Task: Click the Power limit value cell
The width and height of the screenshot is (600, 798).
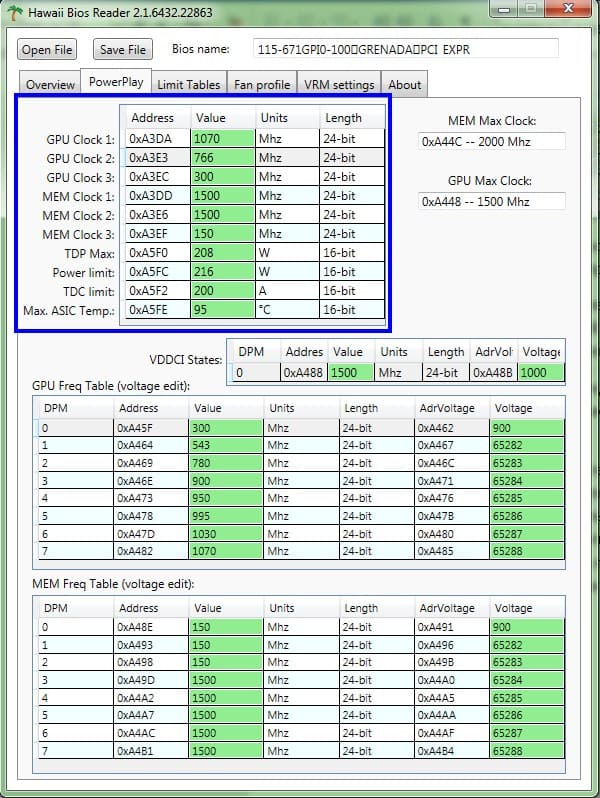Action: pos(222,272)
